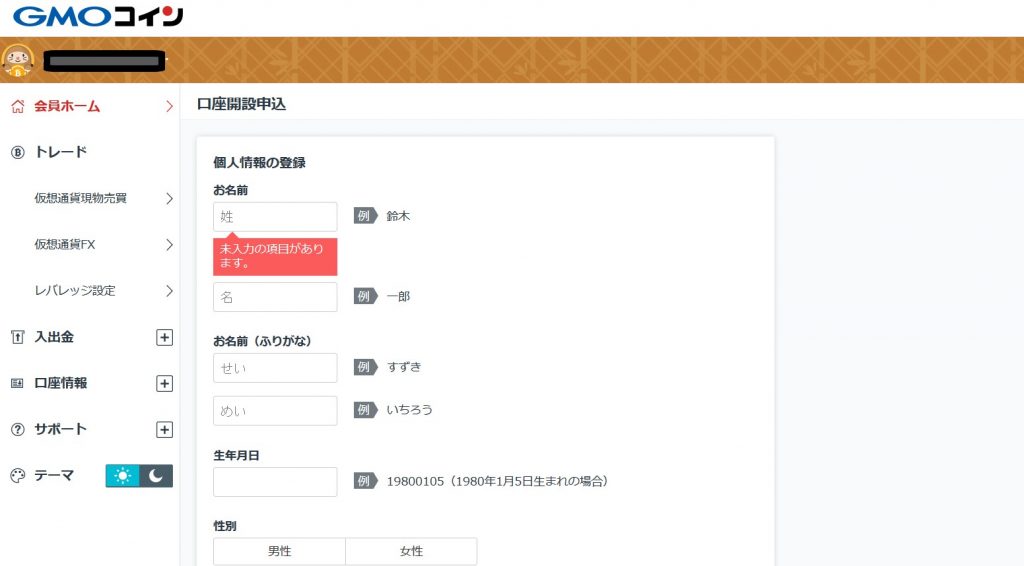Expand the 口座情報 plus button

click(165, 383)
